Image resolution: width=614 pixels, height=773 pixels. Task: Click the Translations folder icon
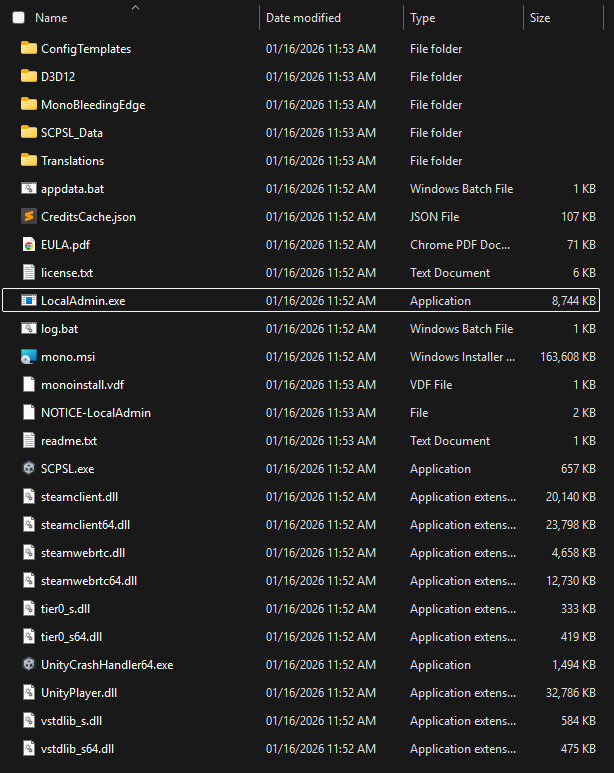pos(29,160)
